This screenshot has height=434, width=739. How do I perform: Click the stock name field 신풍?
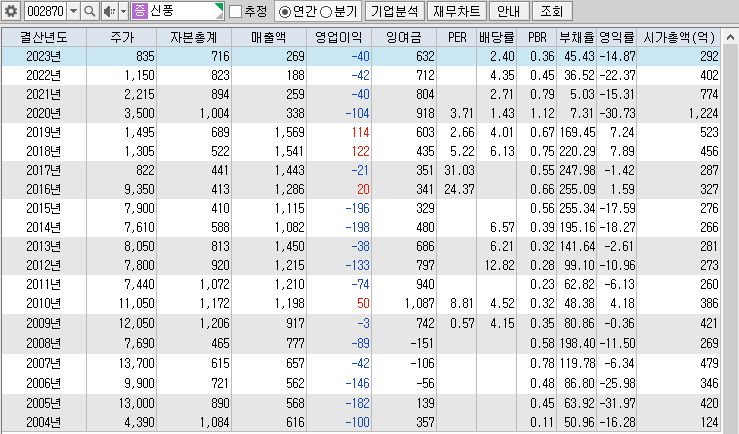pos(177,11)
